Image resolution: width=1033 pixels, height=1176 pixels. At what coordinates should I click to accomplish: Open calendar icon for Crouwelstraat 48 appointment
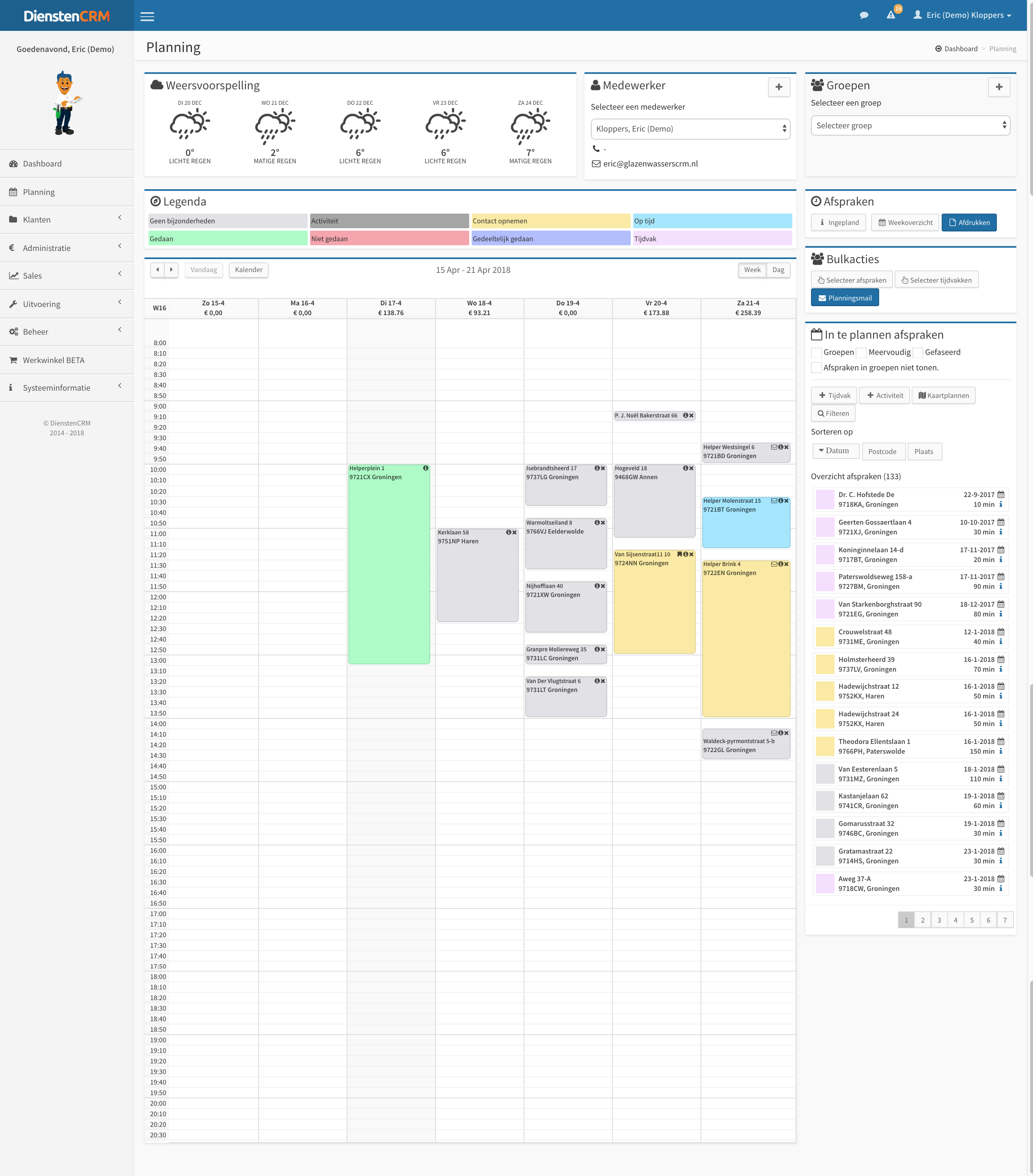(x=1001, y=632)
